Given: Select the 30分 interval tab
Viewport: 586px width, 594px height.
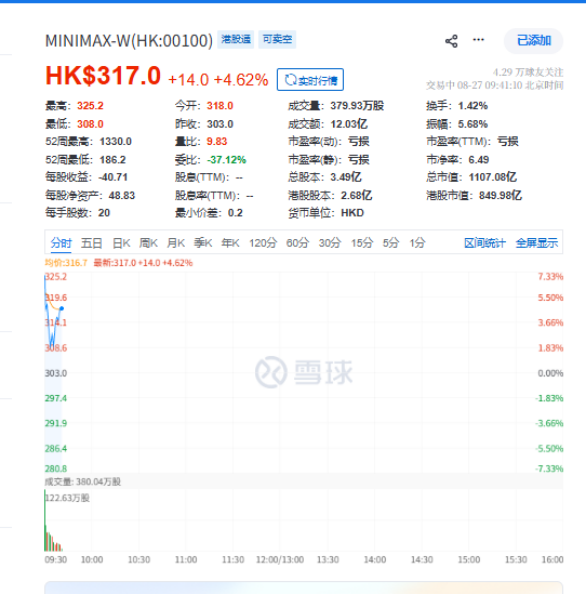Looking at the screenshot, I should click(x=330, y=243).
